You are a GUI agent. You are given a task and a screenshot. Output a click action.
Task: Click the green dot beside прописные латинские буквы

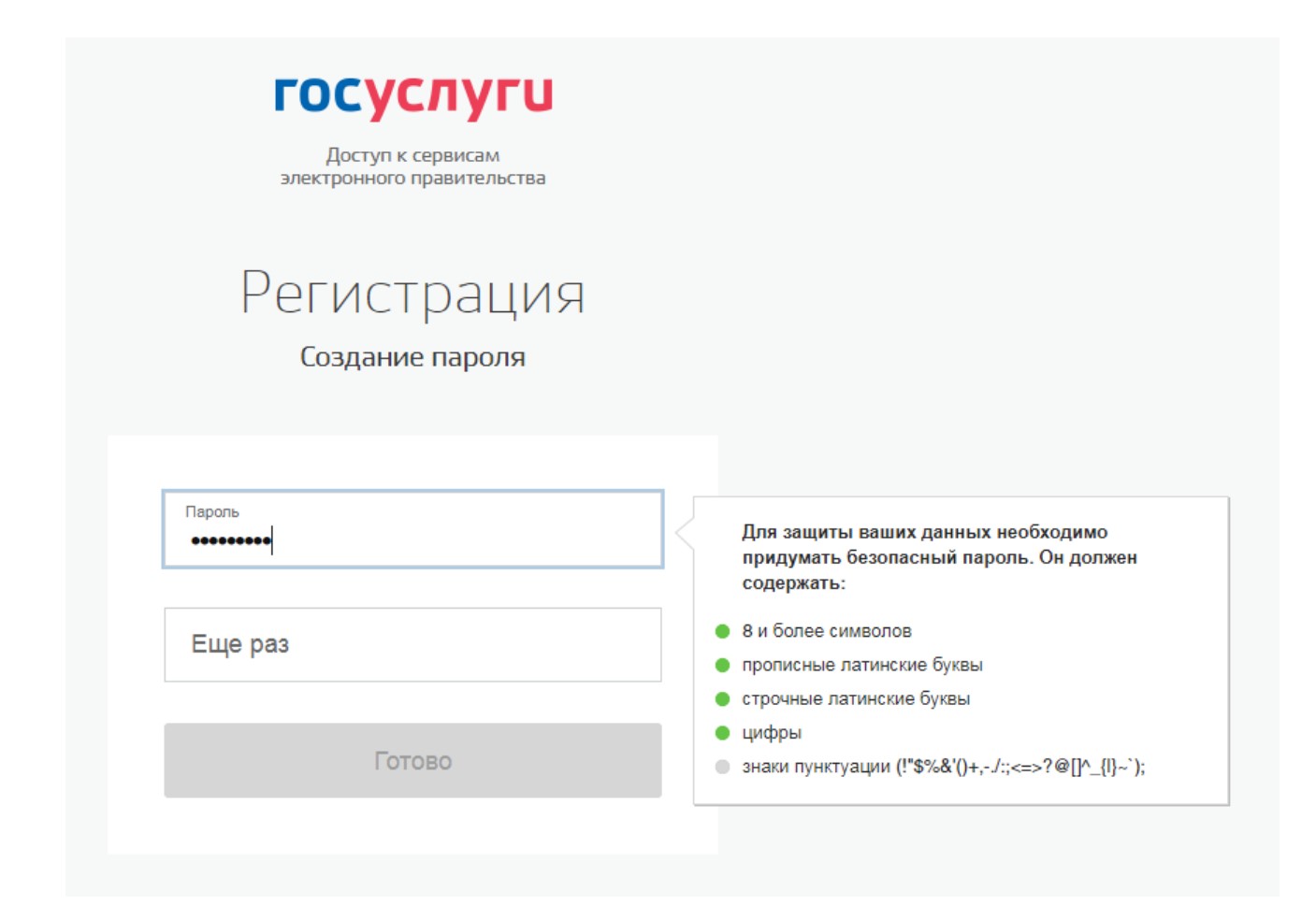point(722,665)
